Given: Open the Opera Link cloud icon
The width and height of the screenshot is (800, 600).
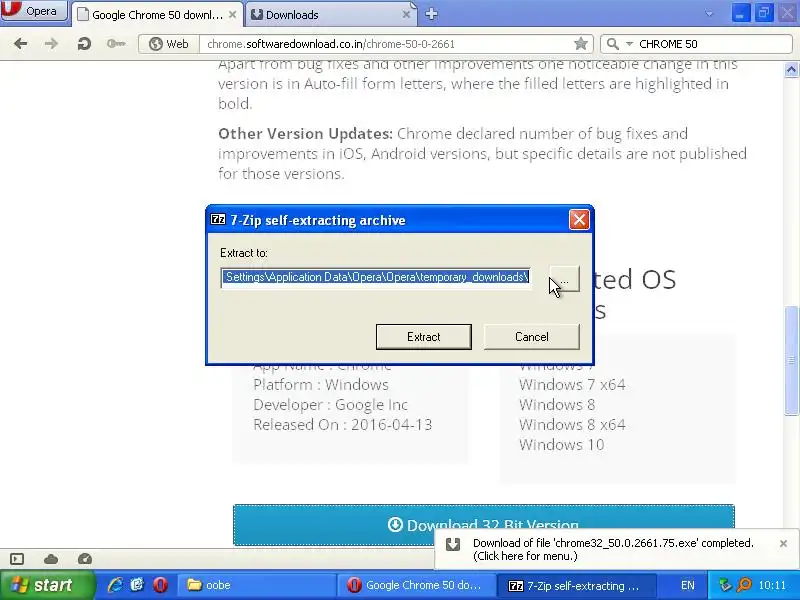Looking at the screenshot, I should coord(51,559).
